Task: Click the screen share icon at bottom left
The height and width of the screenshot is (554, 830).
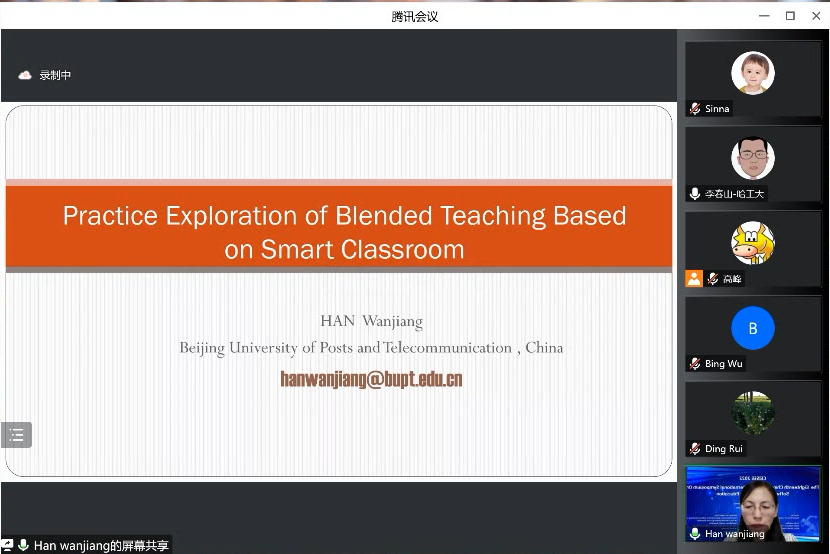Action: [x=7, y=546]
